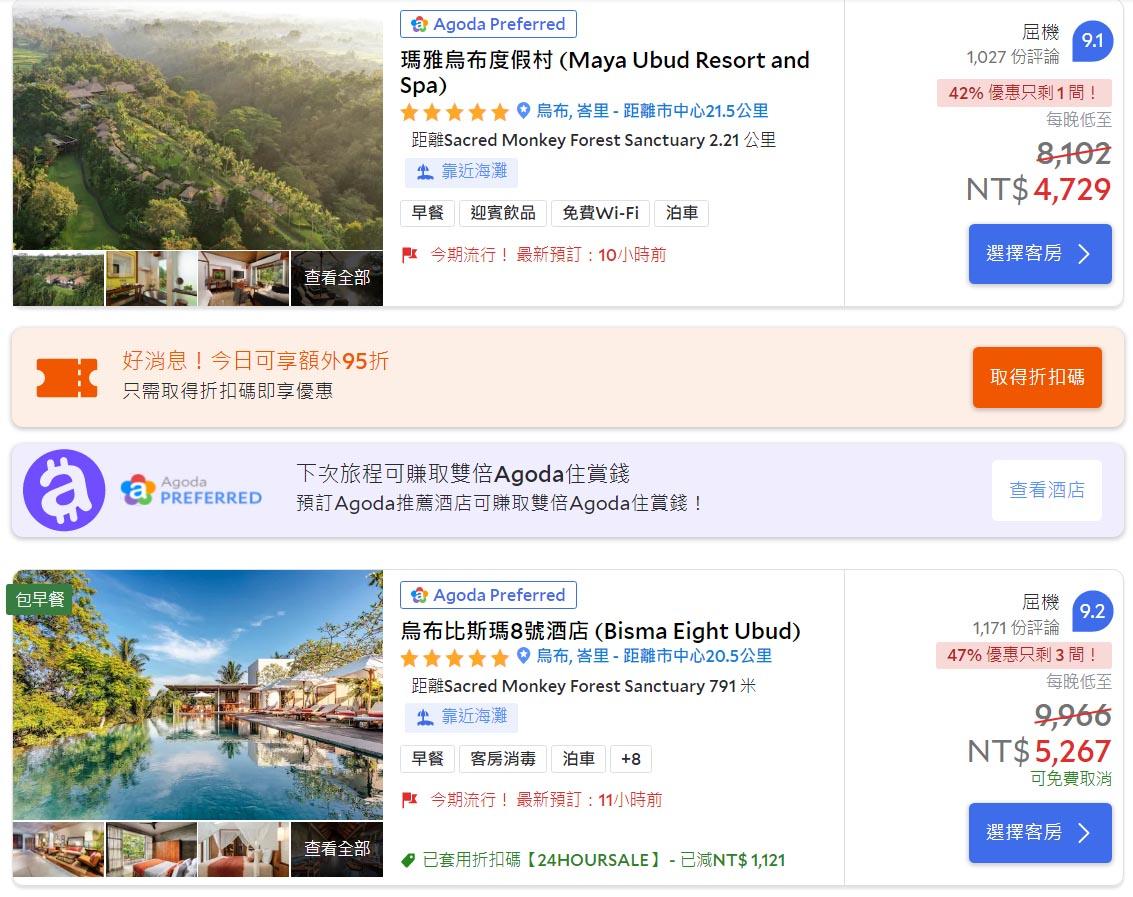Click 選擇客房 button for Bisma Eight Ubud
This screenshot has height=897, width=1133.
tap(1040, 833)
